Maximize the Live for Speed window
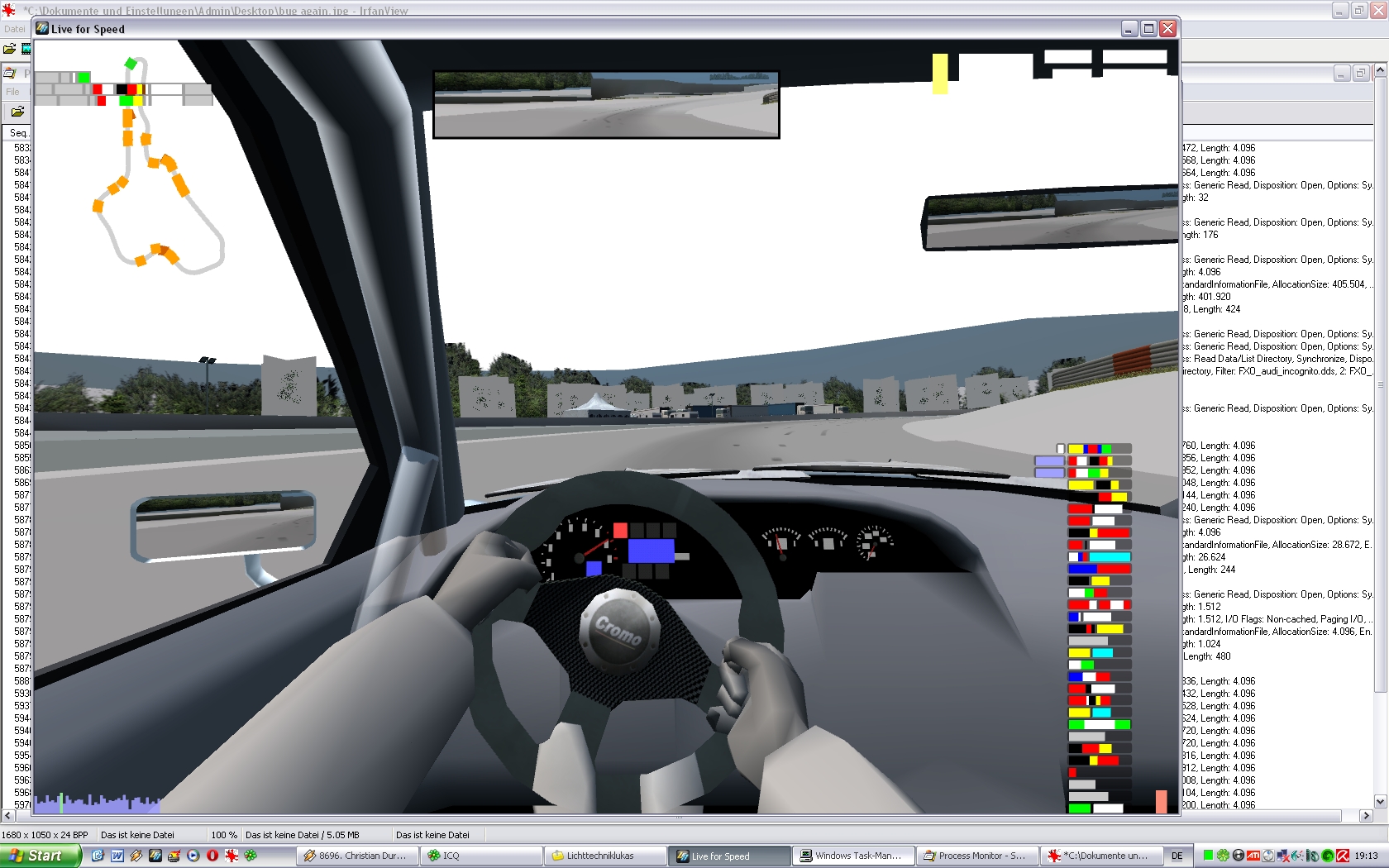The width and height of the screenshot is (1389, 868). click(x=1148, y=29)
